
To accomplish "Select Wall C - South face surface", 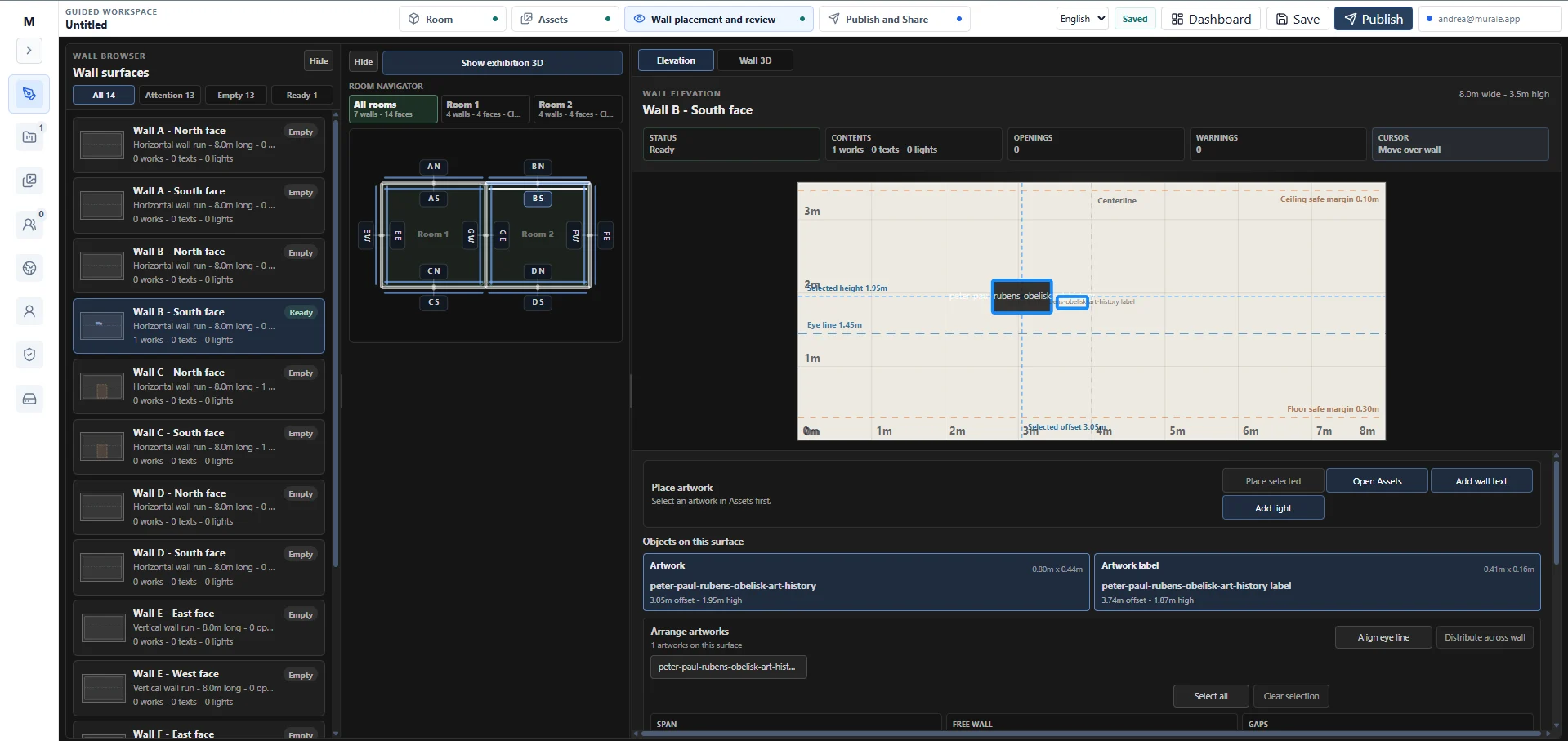I will click(x=199, y=447).
